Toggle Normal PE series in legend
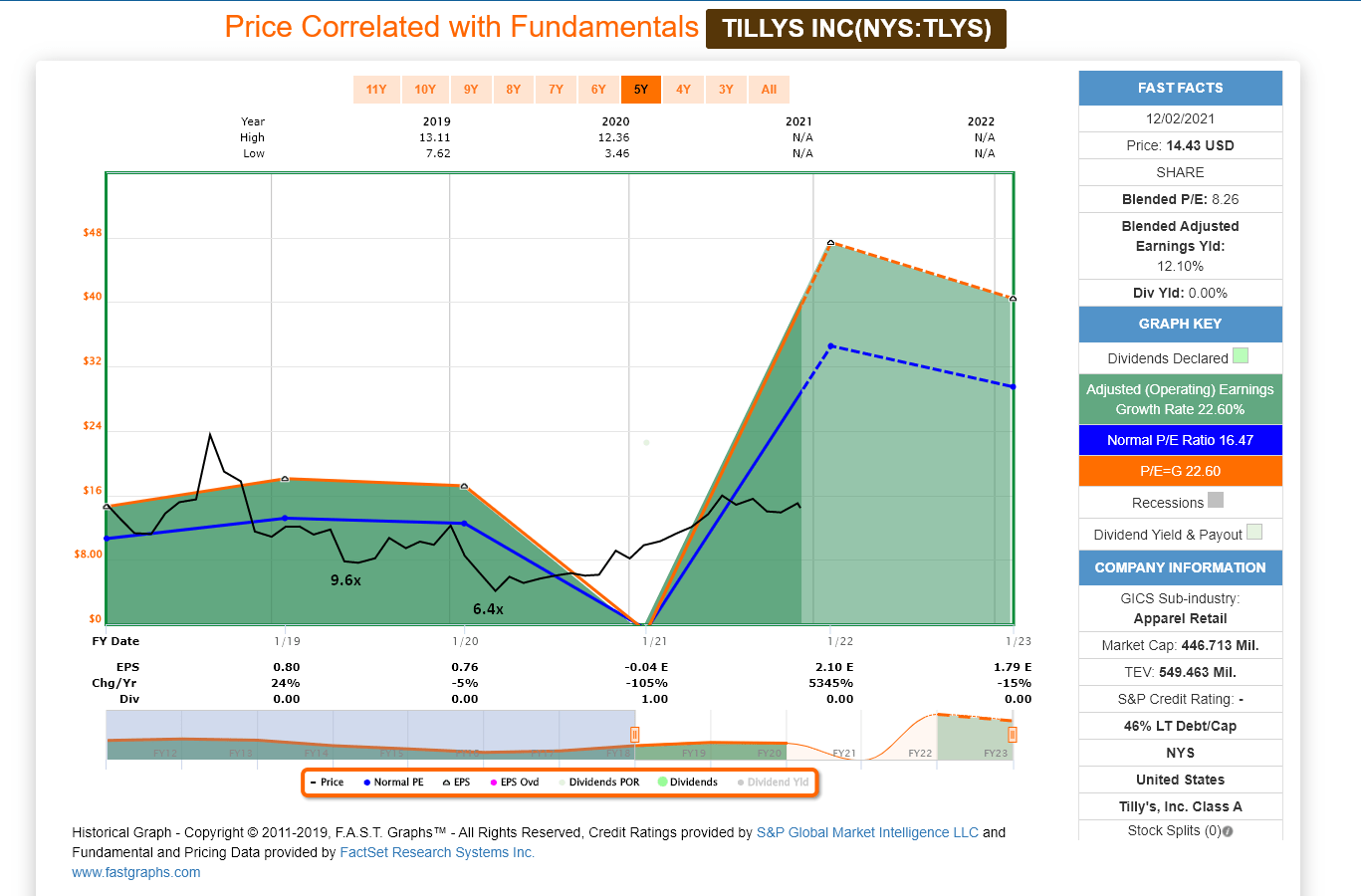Screen dimensions: 1361x896 pyautogui.click(x=393, y=783)
